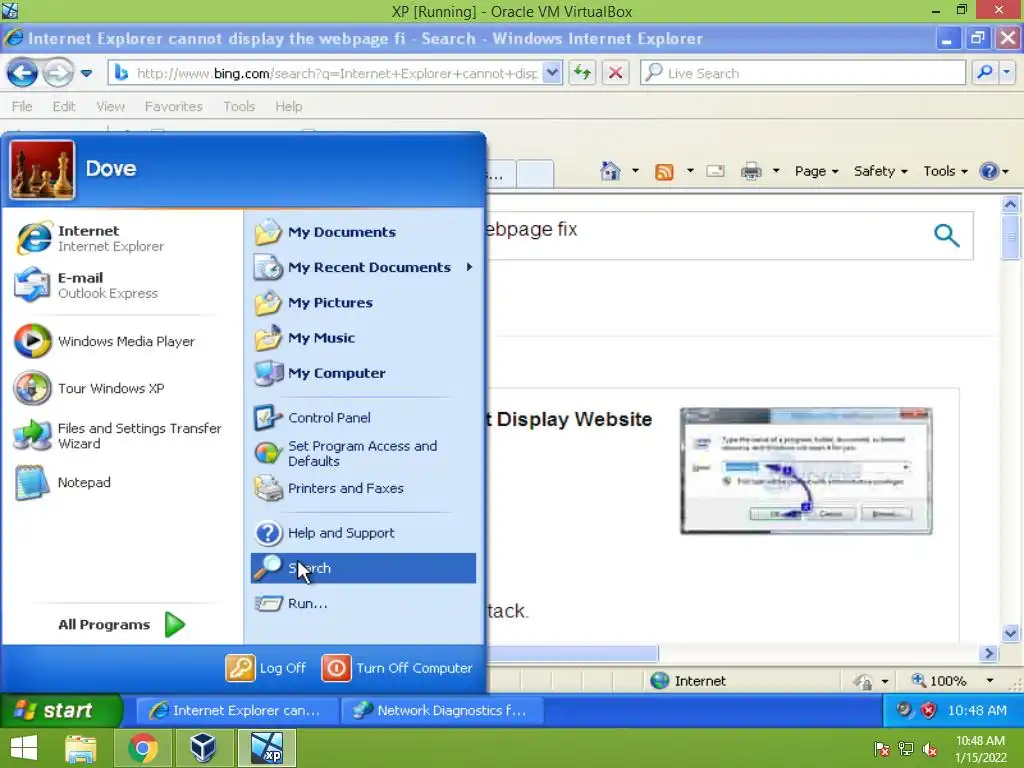1024x768 pixels.
Task: Go back in Internet Explorer
Action: (22, 73)
